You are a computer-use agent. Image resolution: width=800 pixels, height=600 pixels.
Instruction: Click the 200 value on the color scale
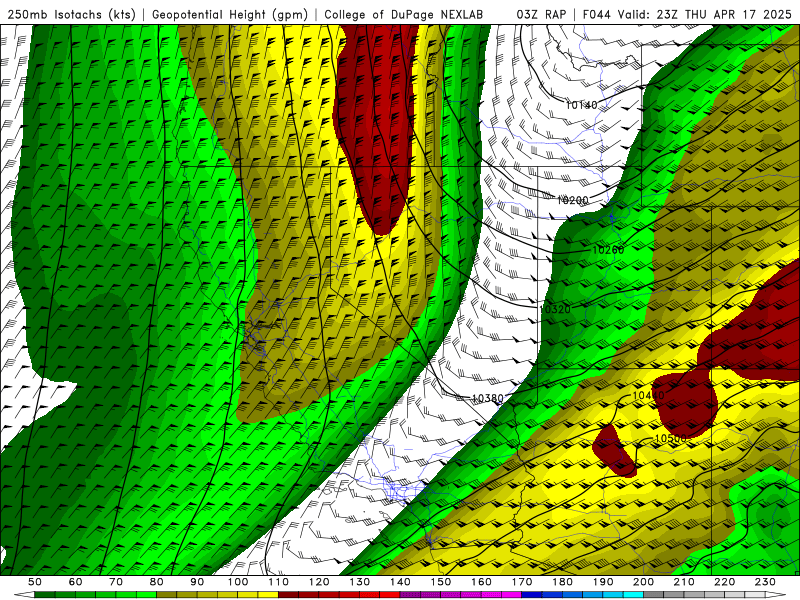[x=643, y=582]
